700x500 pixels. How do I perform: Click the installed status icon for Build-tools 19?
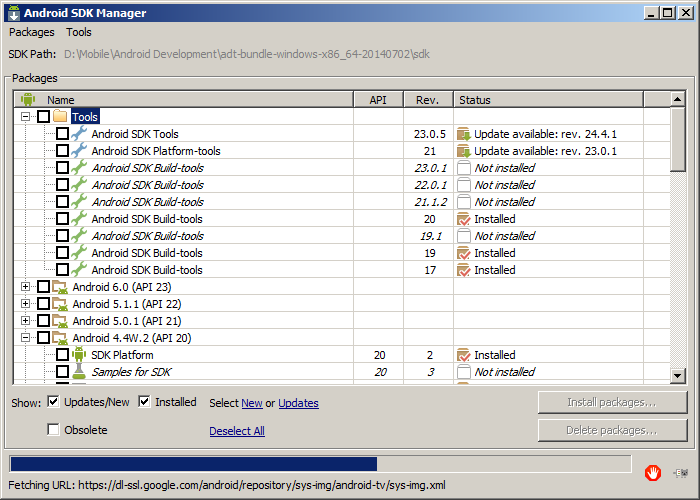464,253
